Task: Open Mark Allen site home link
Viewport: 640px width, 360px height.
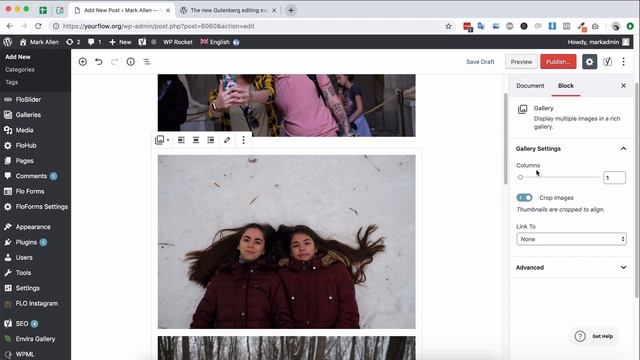Action: (39, 42)
